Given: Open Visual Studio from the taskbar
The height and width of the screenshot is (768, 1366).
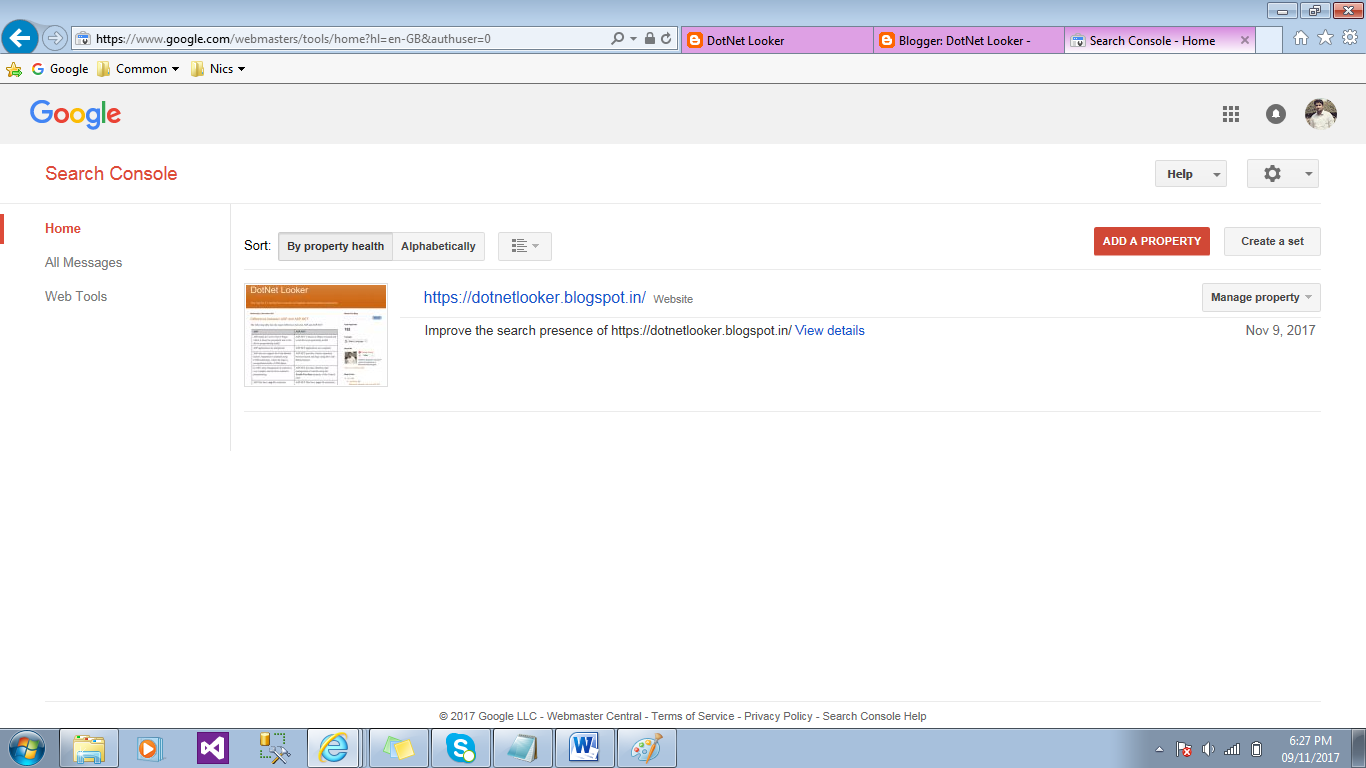Looking at the screenshot, I should [212, 748].
